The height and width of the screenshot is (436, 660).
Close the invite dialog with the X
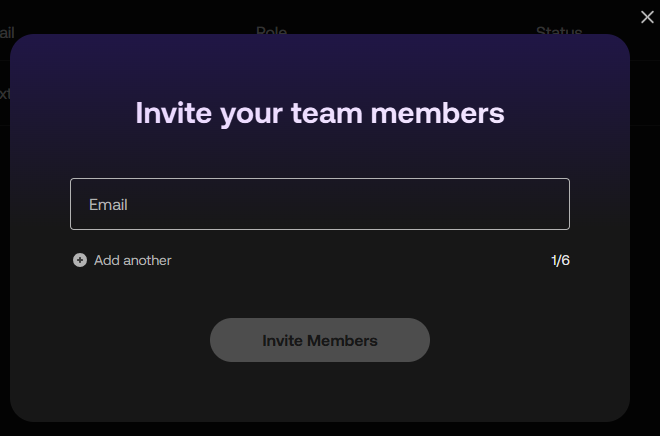click(x=648, y=17)
